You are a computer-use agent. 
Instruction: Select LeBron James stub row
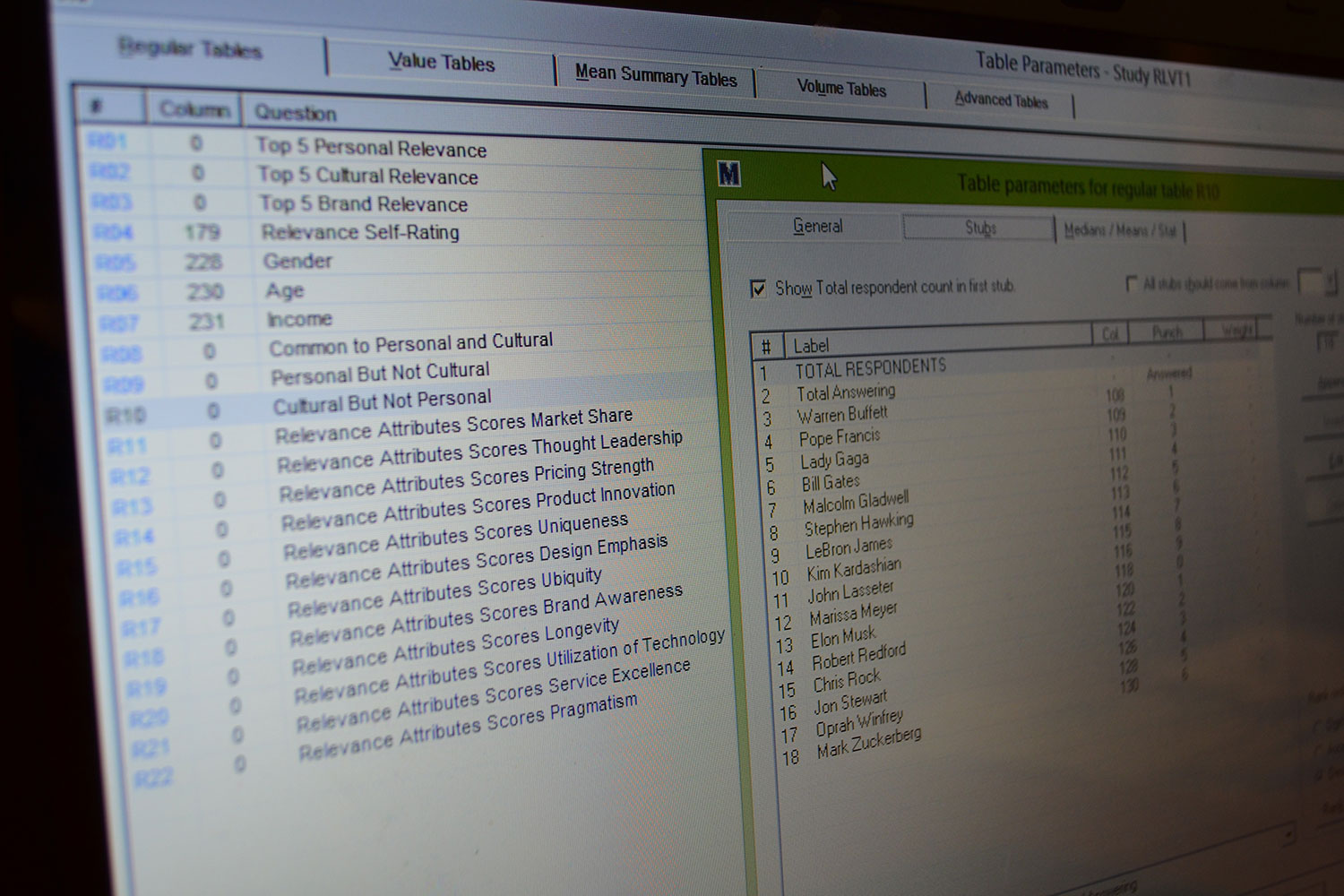(849, 547)
